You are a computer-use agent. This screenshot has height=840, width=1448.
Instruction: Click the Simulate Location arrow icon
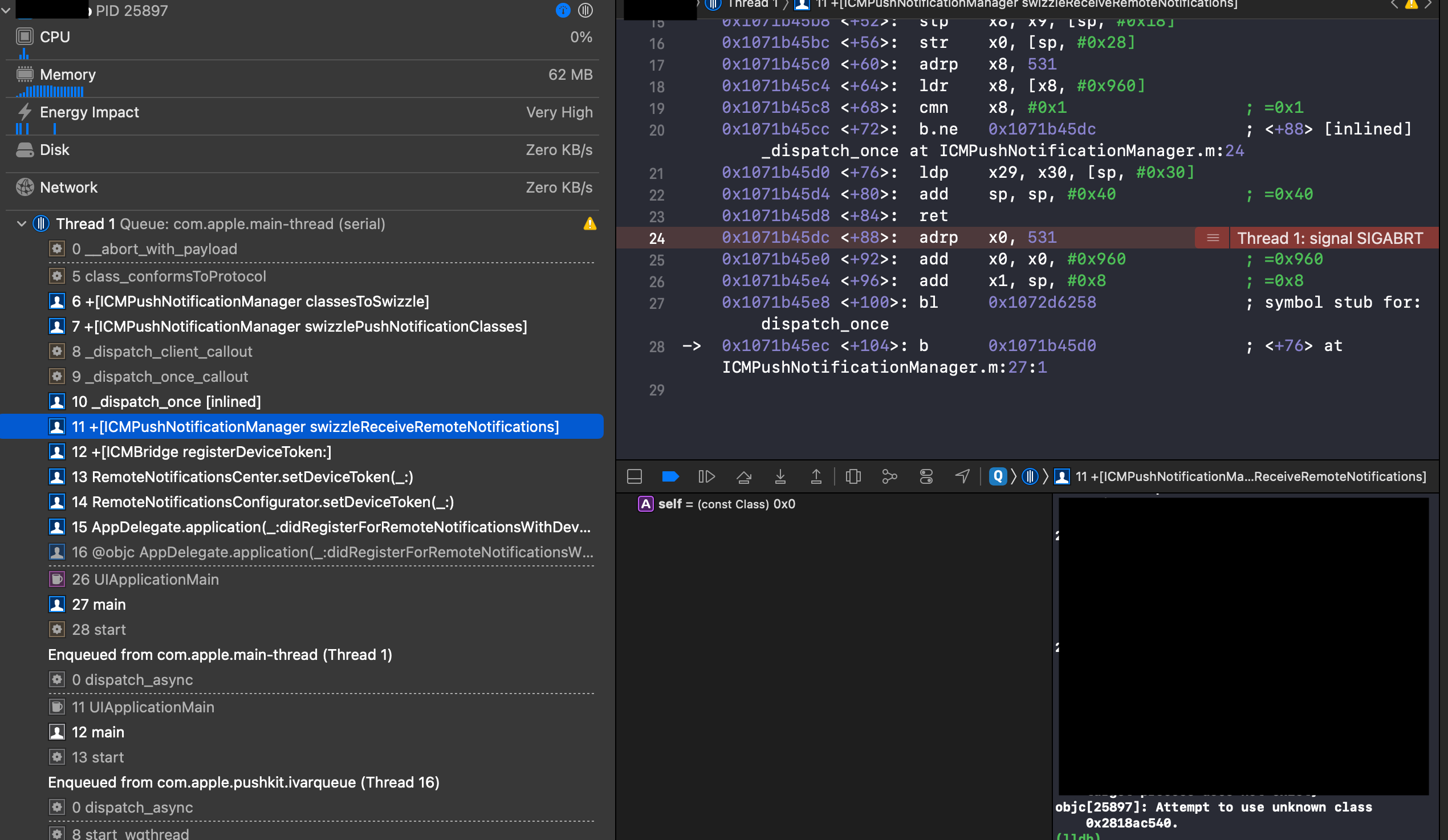pos(962,476)
